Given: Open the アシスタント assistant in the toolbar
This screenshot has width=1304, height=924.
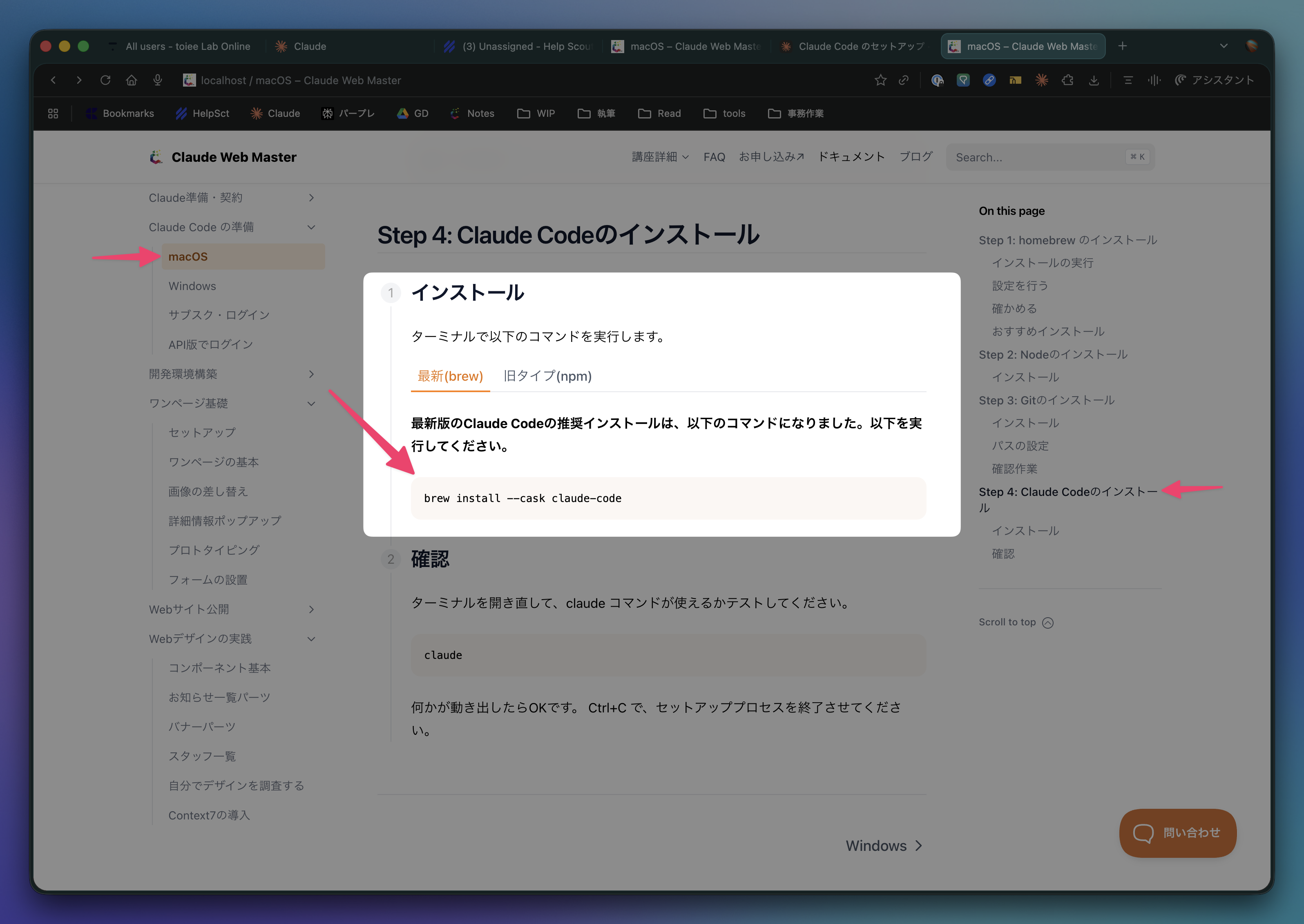Looking at the screenshot, I should pyautogui.click(x=1215, y=80).
